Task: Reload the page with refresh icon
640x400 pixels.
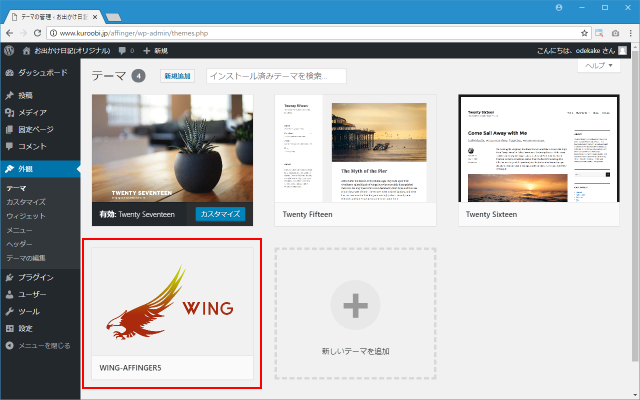Action: (37, 33)
